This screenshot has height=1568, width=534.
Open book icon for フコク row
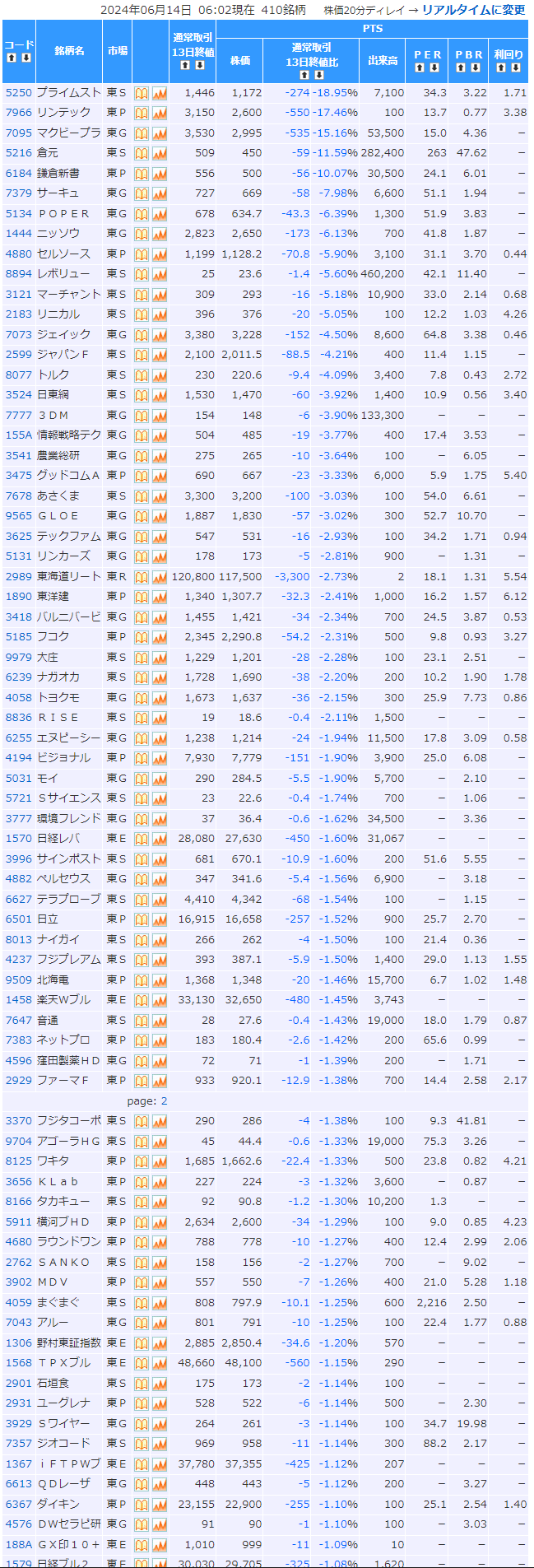(142, 637)
